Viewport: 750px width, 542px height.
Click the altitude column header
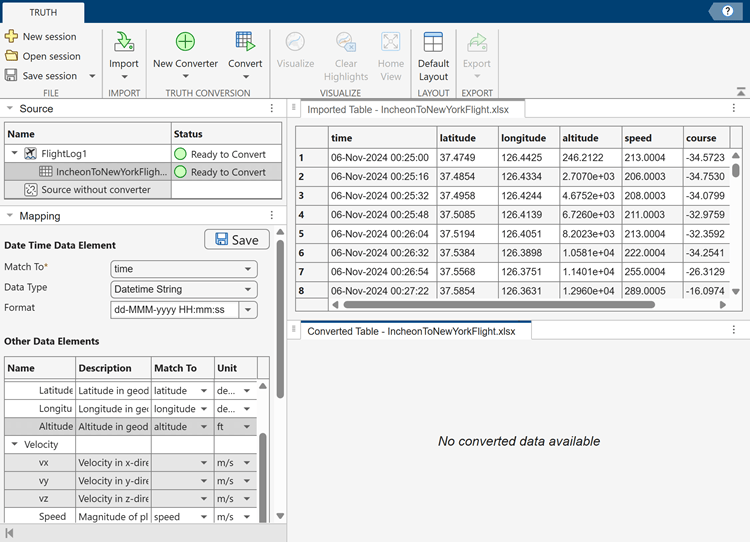click(591, 138)
